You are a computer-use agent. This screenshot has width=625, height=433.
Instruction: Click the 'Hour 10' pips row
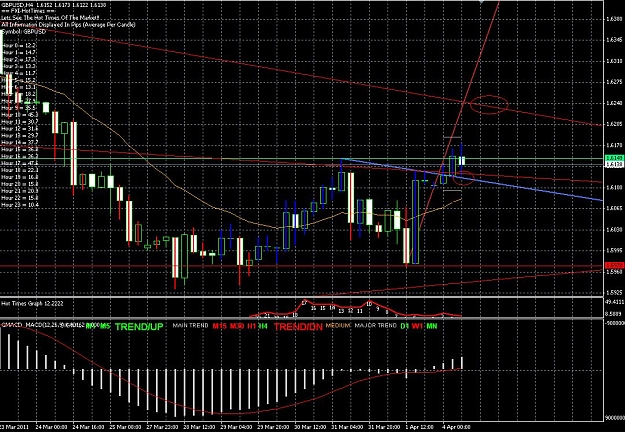pyautogui.click(x=20, y=115)
